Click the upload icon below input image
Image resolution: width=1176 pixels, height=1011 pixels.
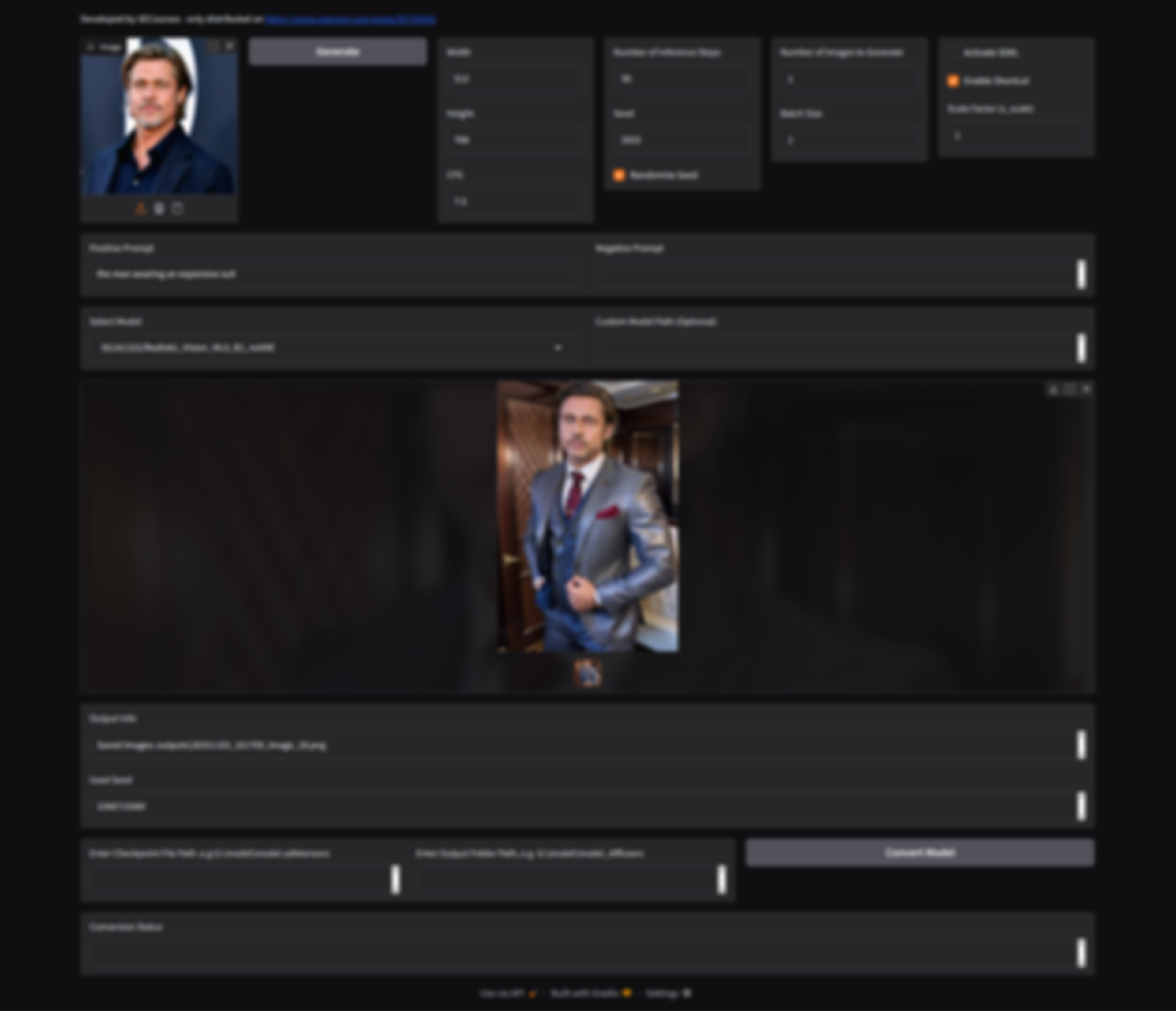point(141,209)
